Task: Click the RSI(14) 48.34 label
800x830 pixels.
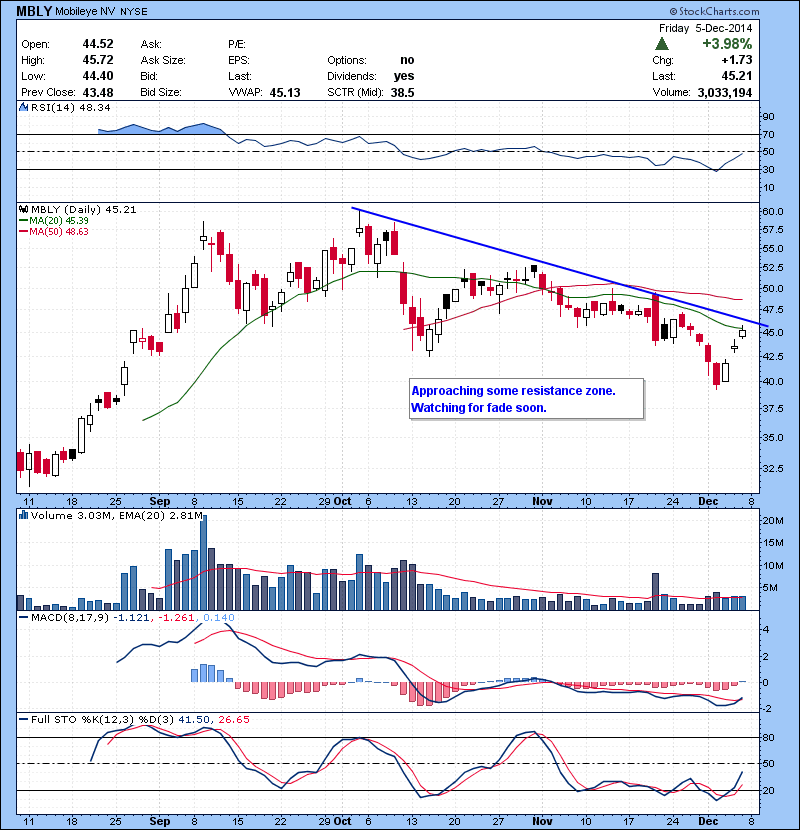Action: pos(71,107)
